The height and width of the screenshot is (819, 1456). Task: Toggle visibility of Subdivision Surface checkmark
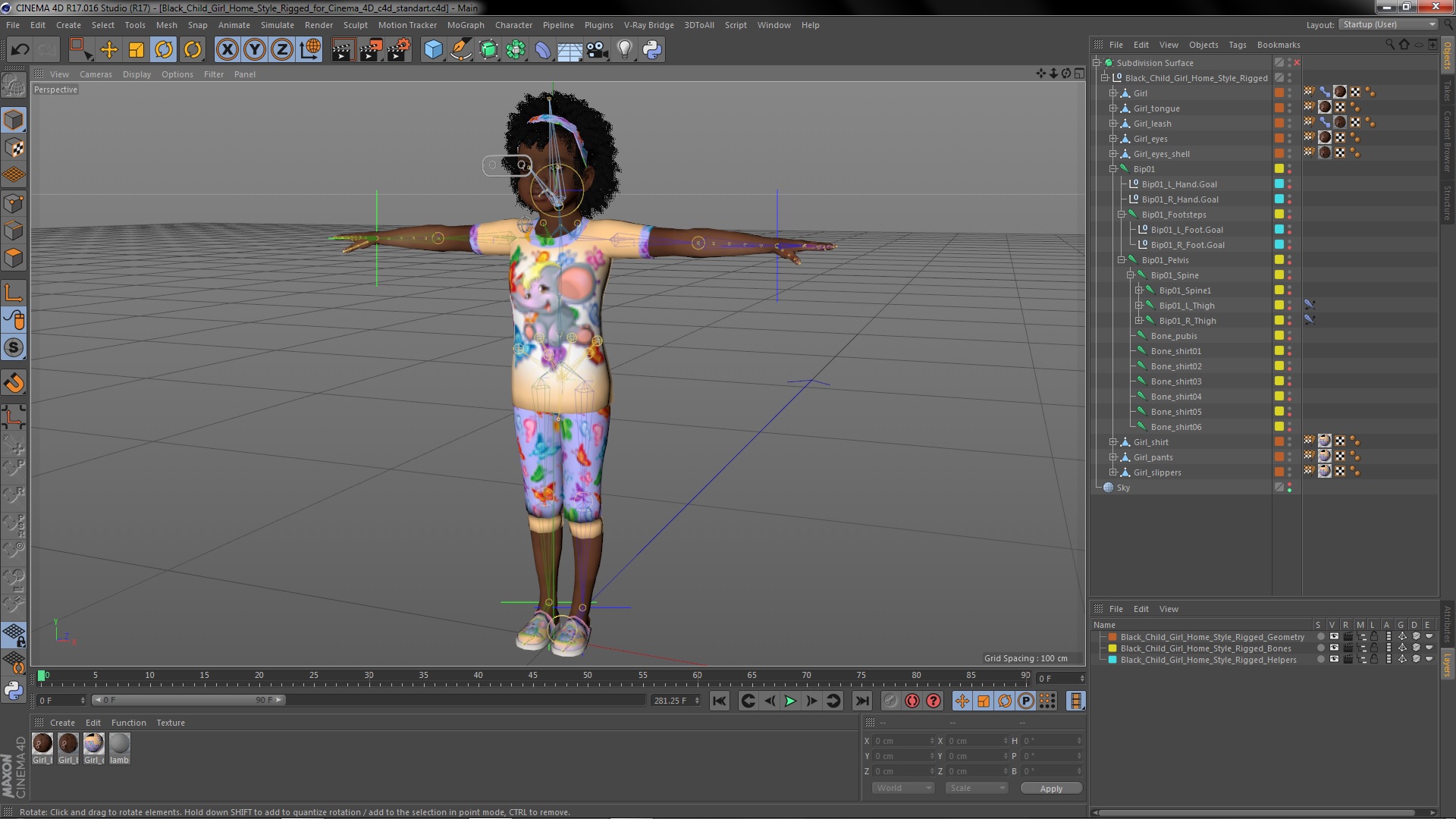pyautogui.click(x=1297, y=63)
